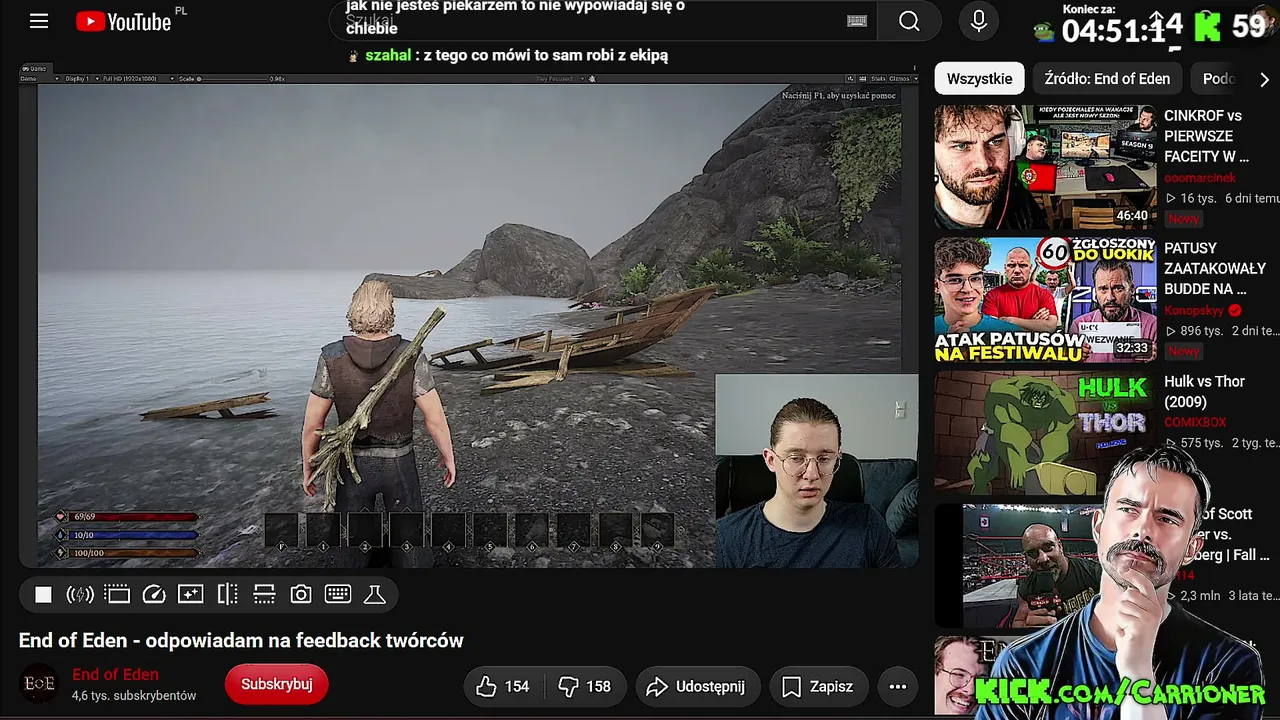1280x720 pixels.
Task: Open the Hulk vs Thor thumbnail
Action: tap(1045, 433)
